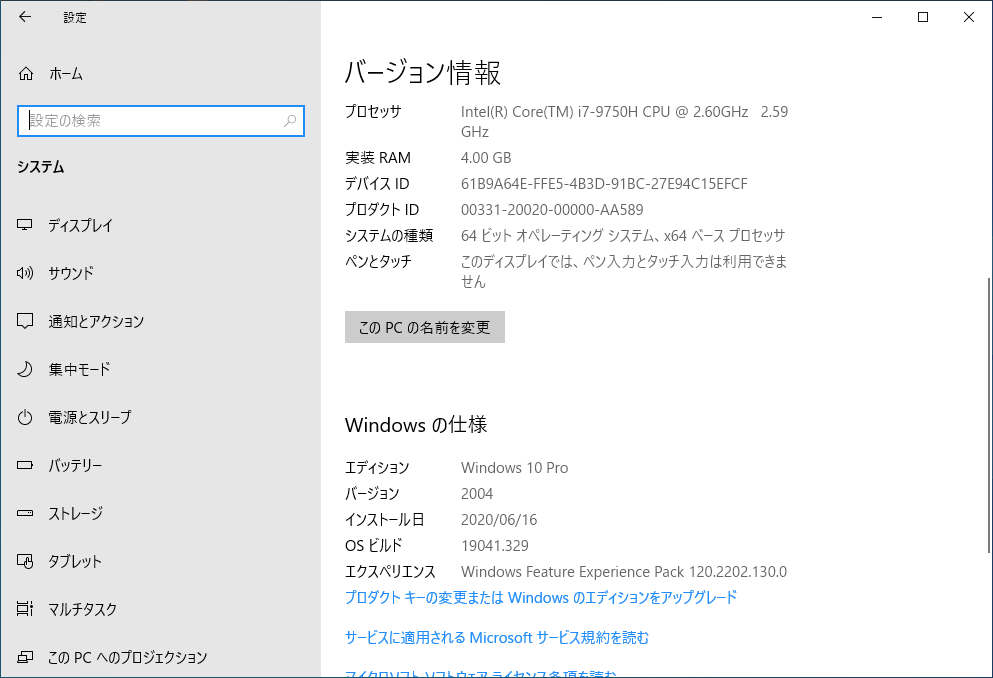Select the Power & sleep icon
The width and height of the screenshot is (993, 678).
click(25, 417)
